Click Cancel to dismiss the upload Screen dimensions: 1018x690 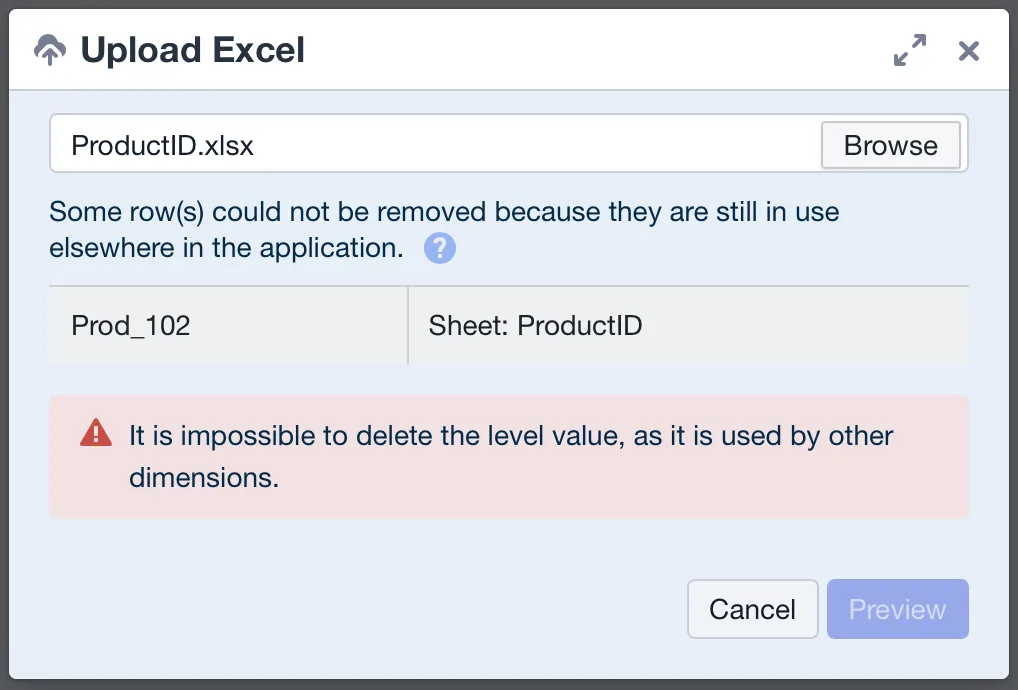[752, 609]
